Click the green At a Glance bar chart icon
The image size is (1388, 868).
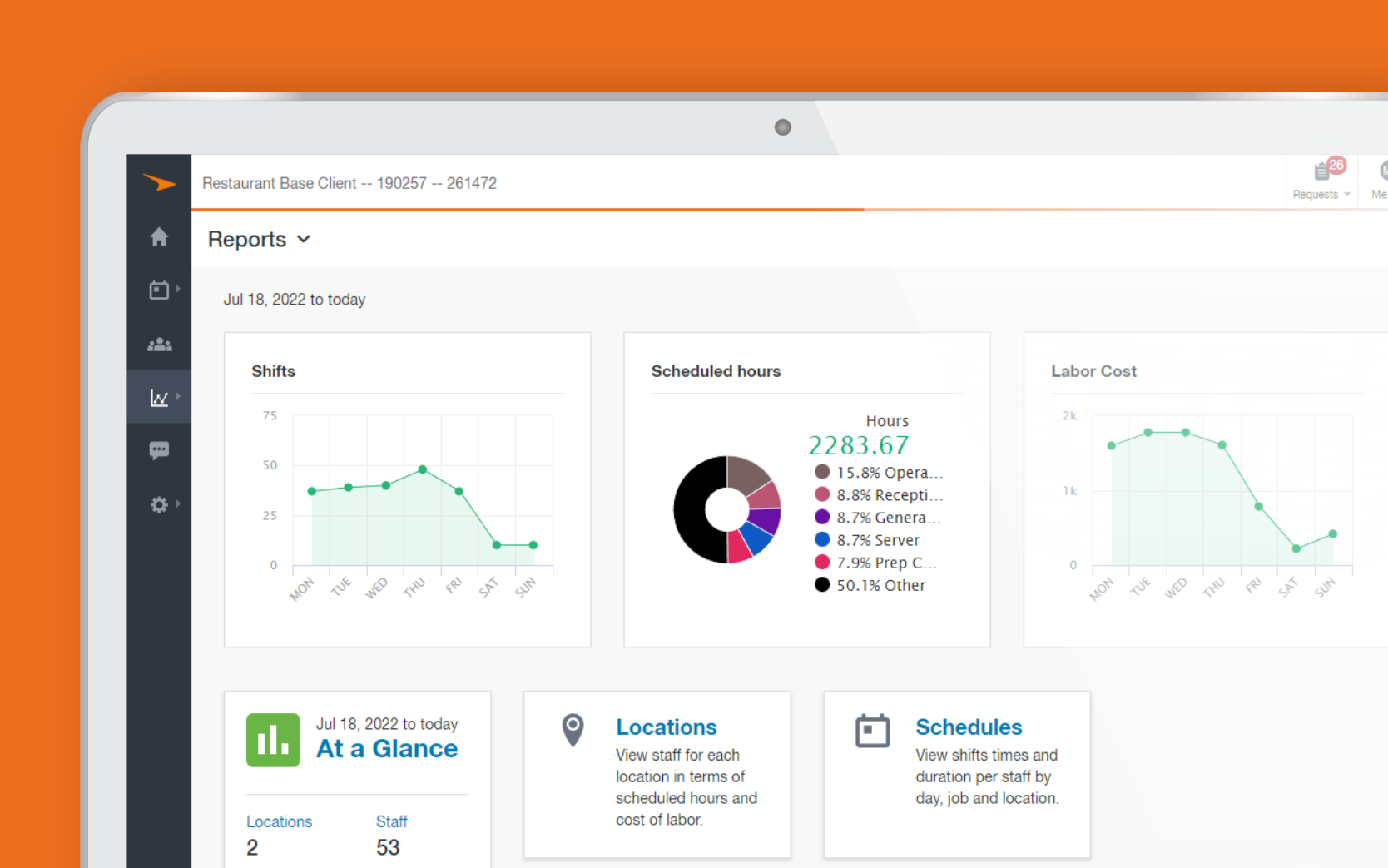273,740
